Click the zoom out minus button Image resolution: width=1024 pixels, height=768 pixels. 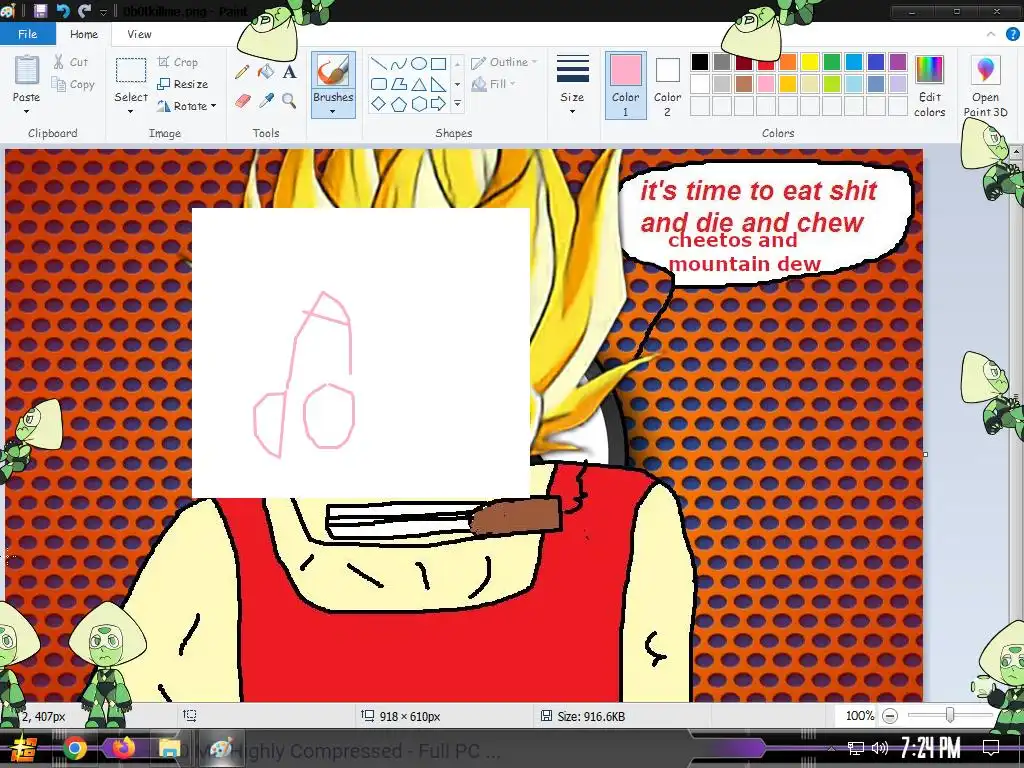[889, 716]
